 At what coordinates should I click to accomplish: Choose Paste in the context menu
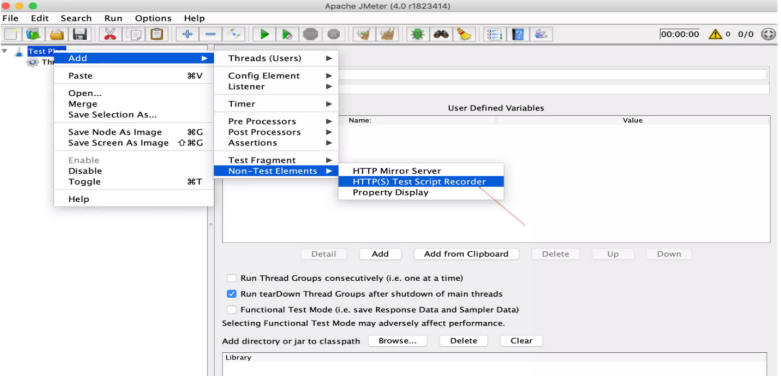[134, 76]
